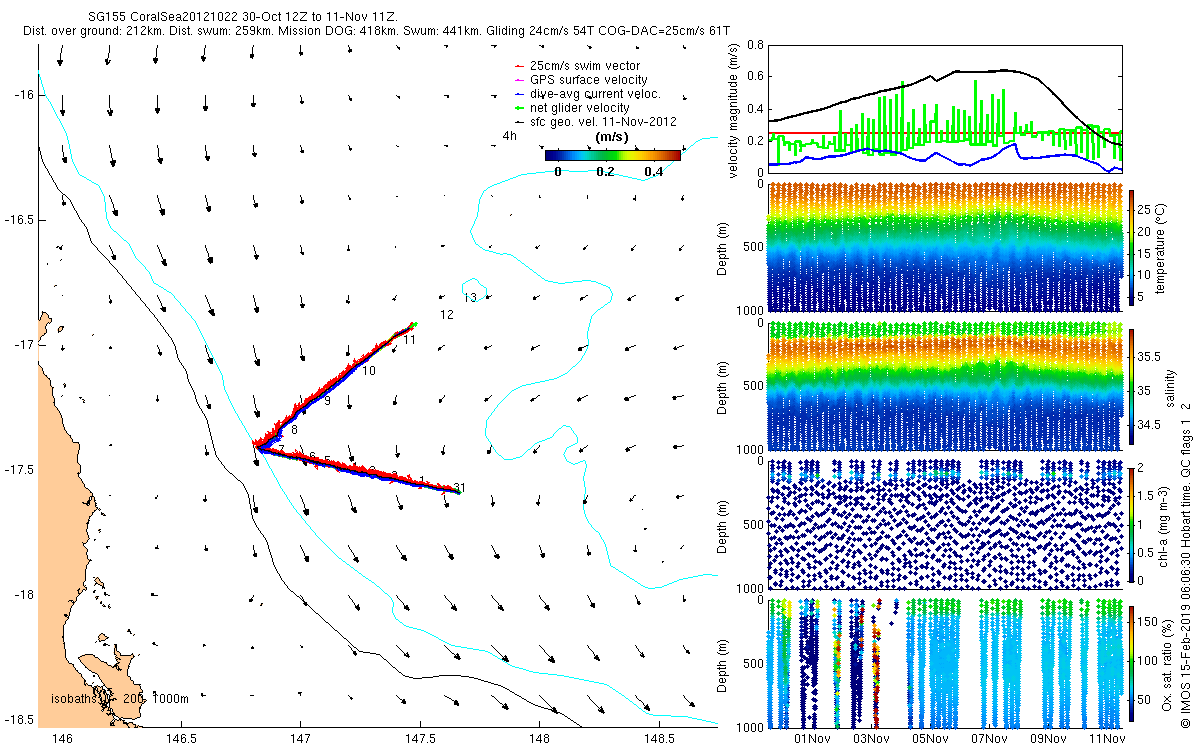Click the '1.5' tick on the chl-a colorbar
Image resolution: width=1200 pixels, height=750 pixels.
[1148, 494]
